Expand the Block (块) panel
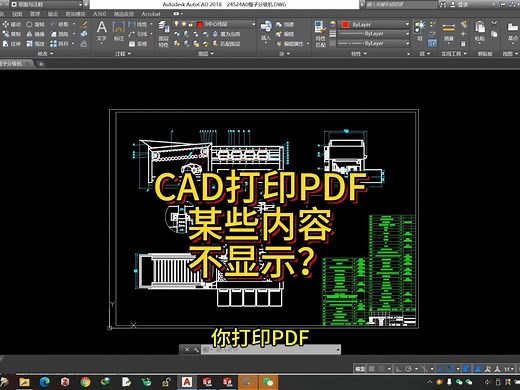The image size is (520, 390). point(284,53)
